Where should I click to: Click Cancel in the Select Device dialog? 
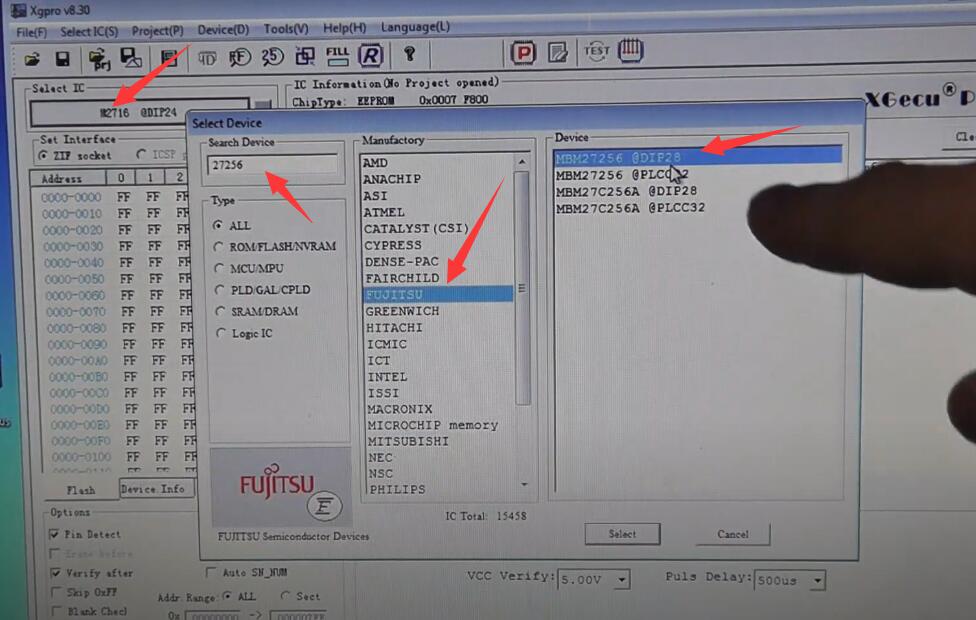point(733,534)
